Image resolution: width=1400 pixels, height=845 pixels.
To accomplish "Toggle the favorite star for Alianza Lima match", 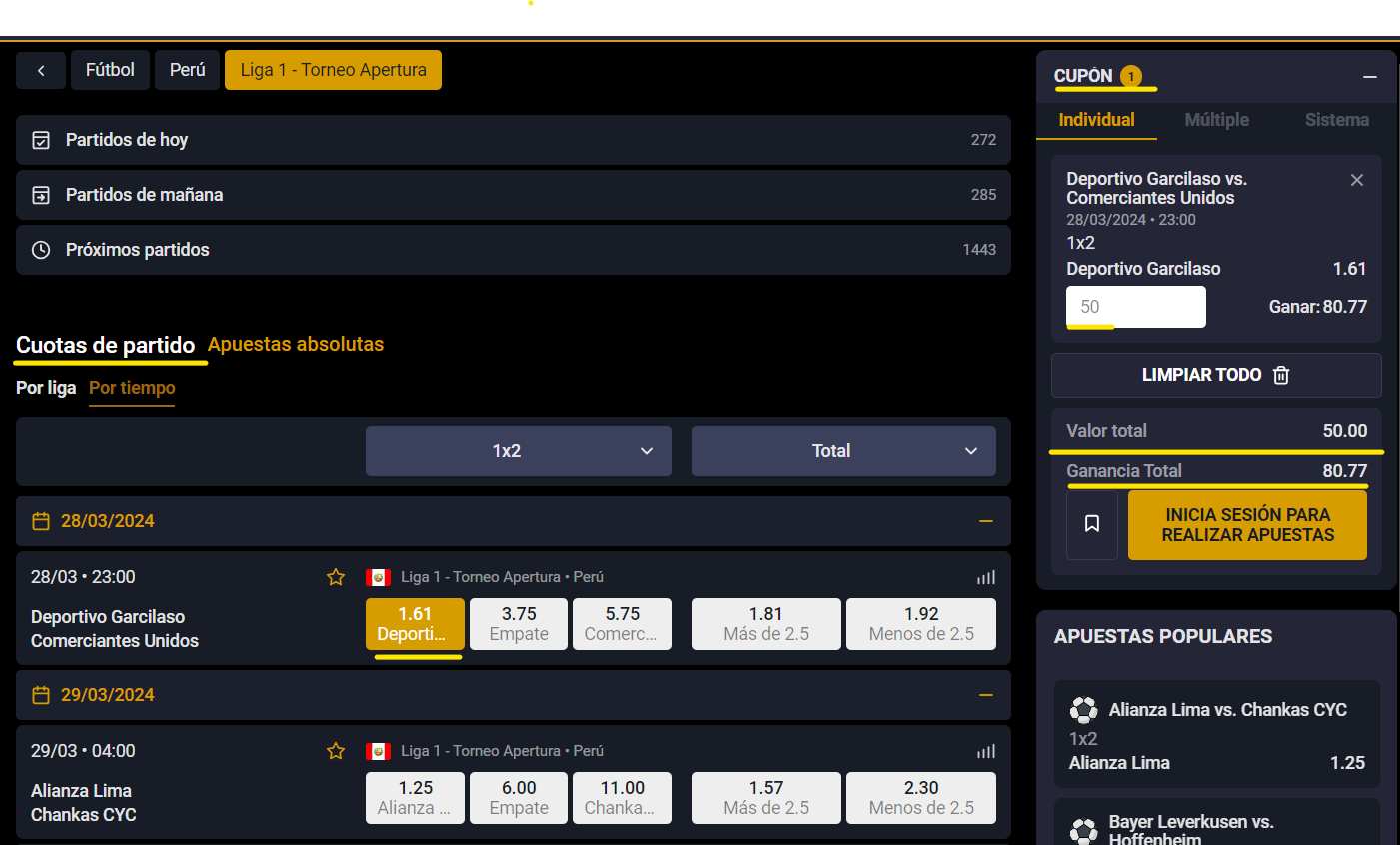I will click(x=336, y=750).
